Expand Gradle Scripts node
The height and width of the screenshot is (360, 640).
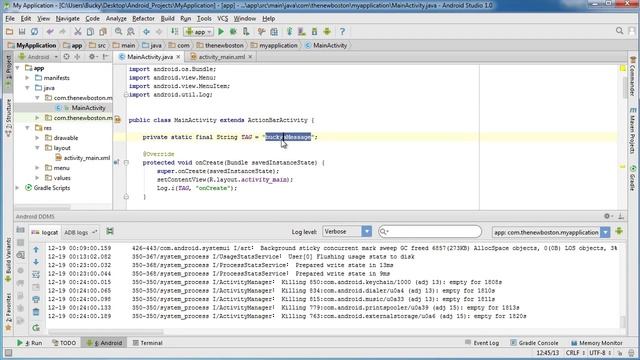point(18,188)
